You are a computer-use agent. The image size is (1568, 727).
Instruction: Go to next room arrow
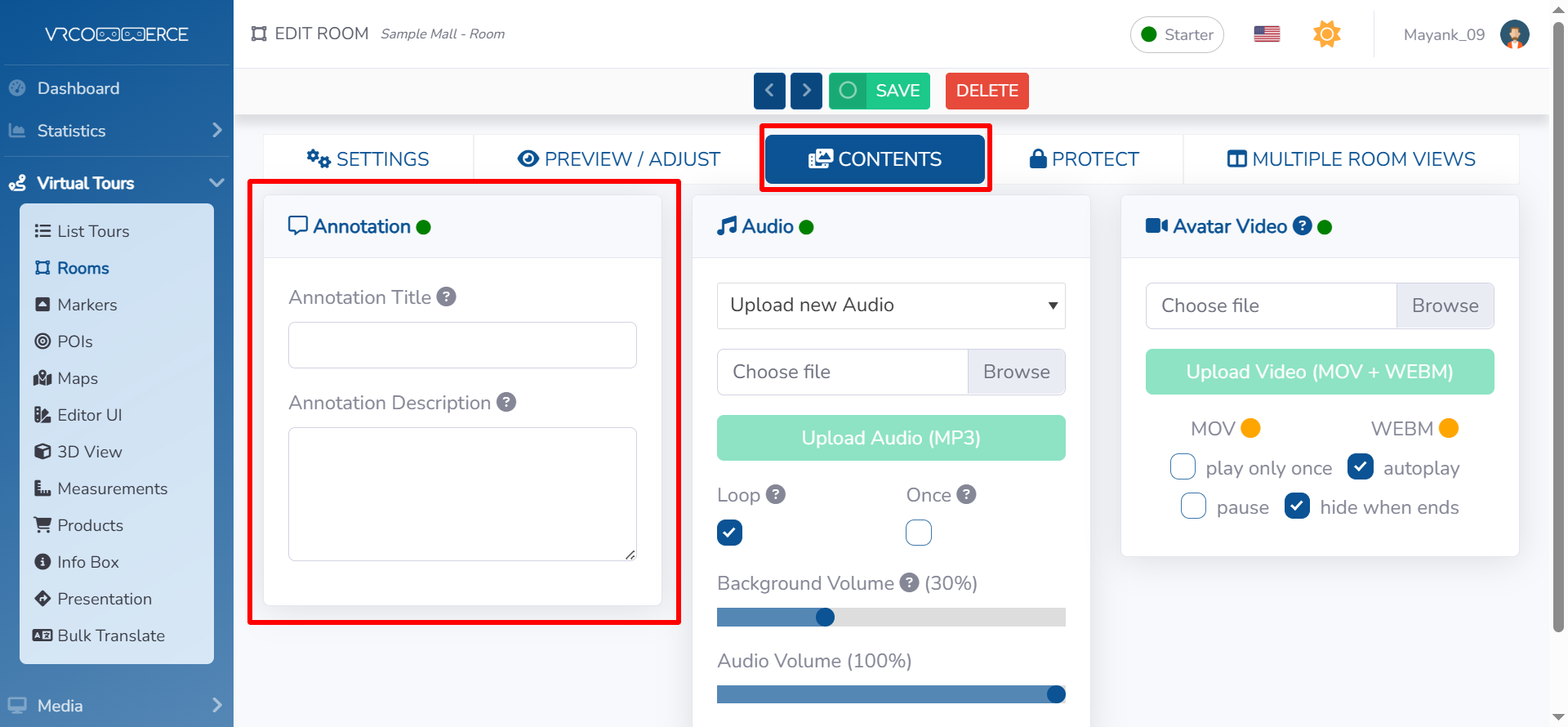pos(806,91)
